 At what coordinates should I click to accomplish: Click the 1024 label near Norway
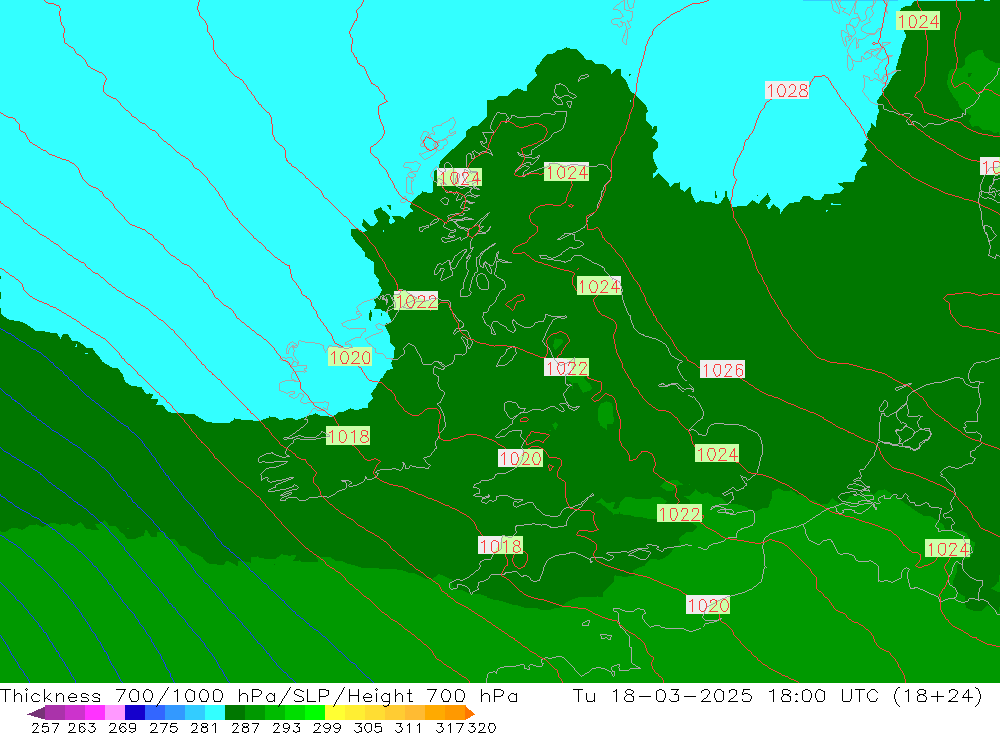pos(918,21)
